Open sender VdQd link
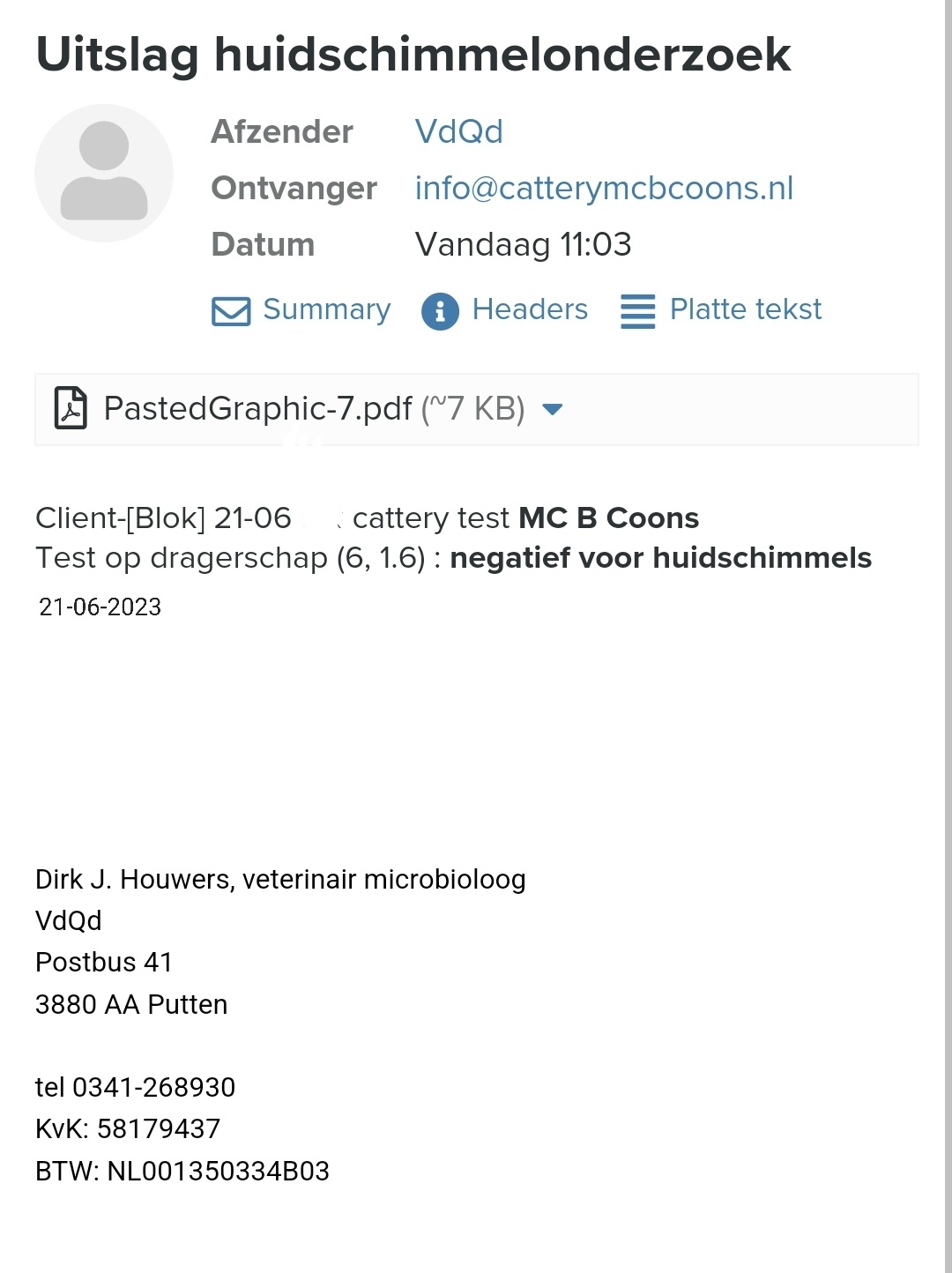Image resolution: width=952 pixels, height=1273 pixels. click(458, 132)
